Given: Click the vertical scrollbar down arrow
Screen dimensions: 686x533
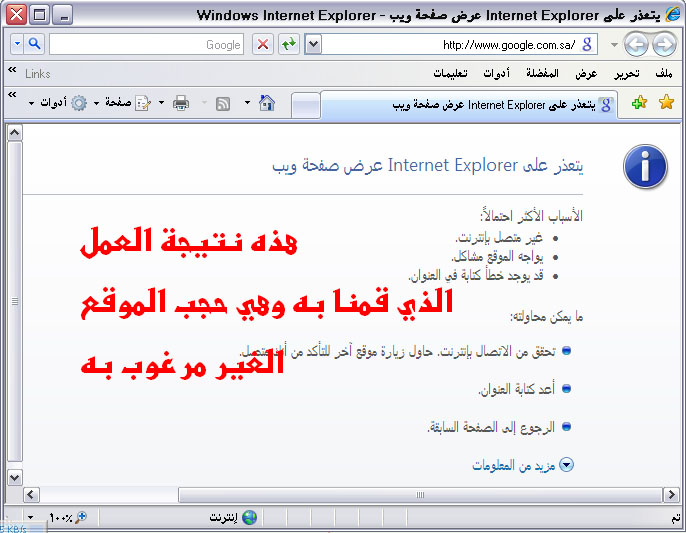Looking at the screenshot, I should click(x=15, y=477).
